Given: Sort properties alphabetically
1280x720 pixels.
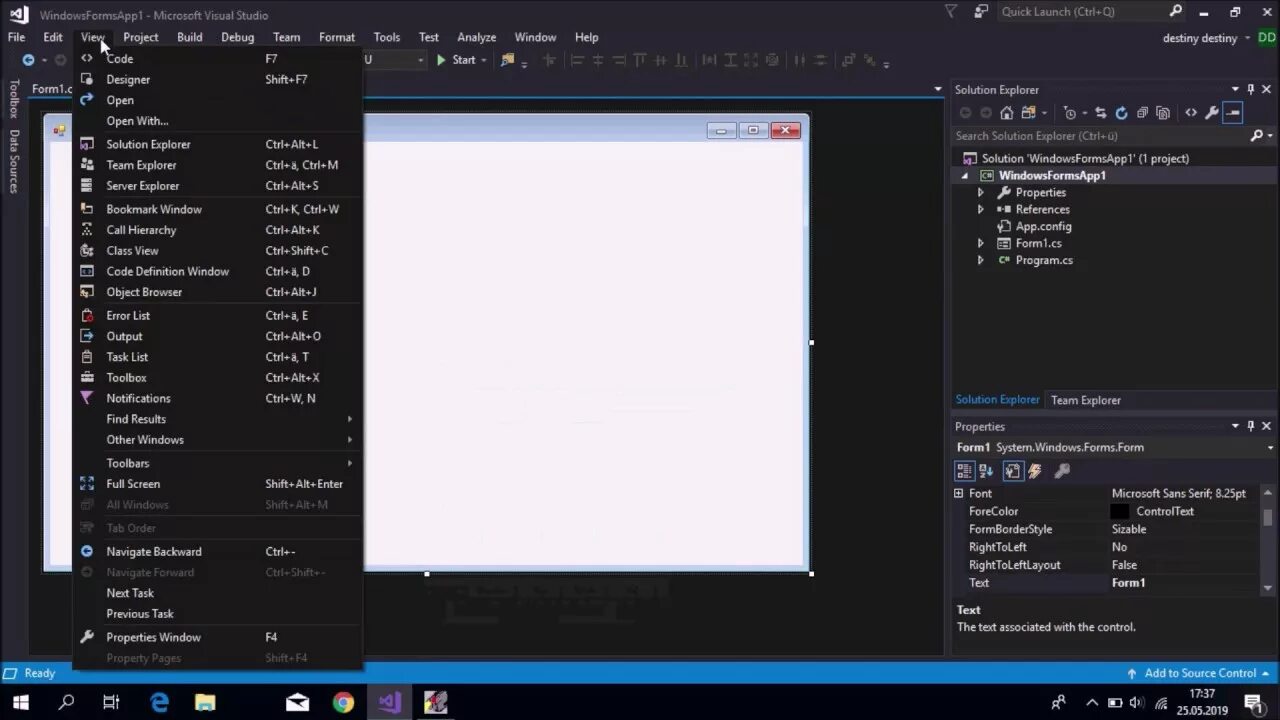Looking at the screenshot, I should pos(986,471).
